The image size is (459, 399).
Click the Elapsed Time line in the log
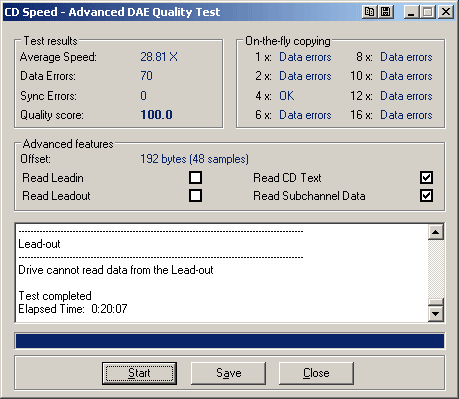pyautogui.click(x=73, y=309)
